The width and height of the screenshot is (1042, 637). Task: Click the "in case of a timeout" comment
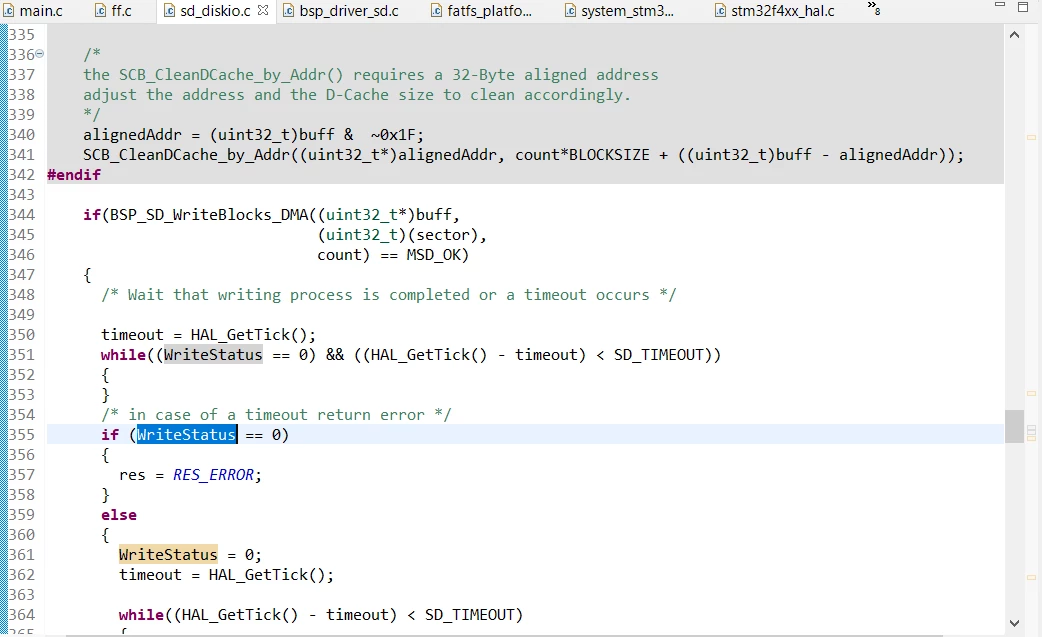pyautogui.click(x=276, y=414)
